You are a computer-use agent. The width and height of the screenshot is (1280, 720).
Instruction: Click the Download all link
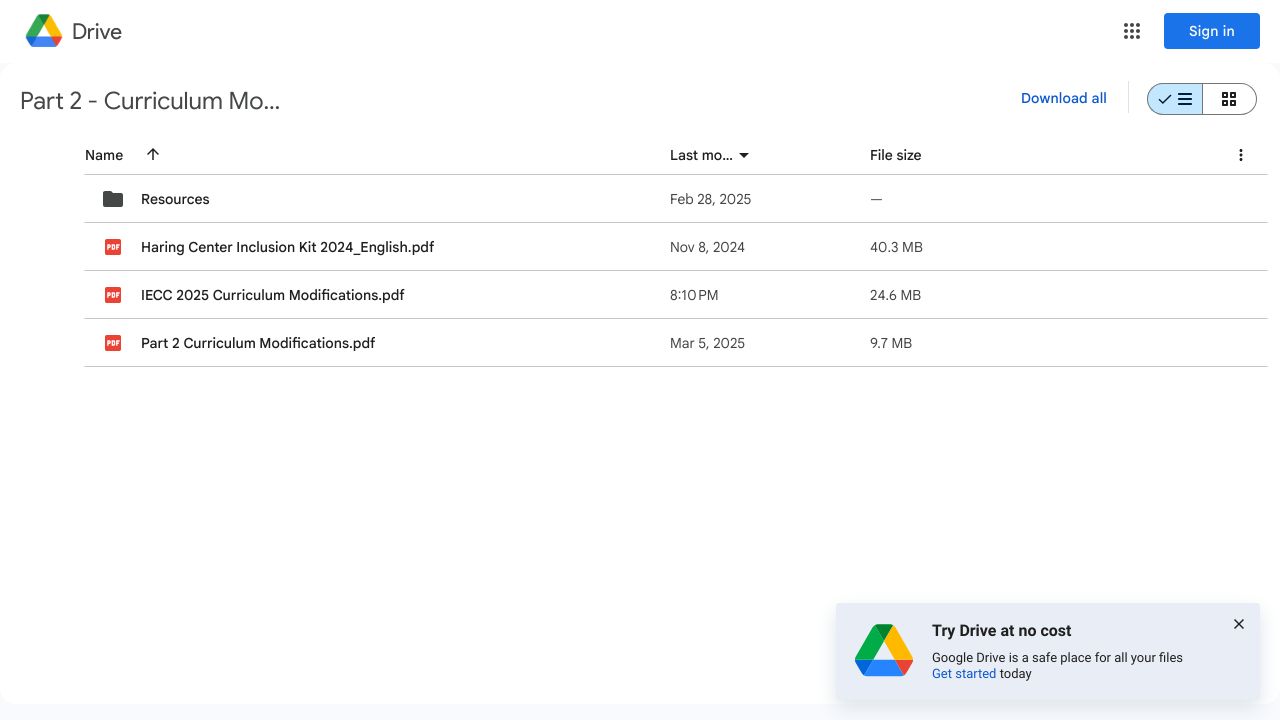pyautogui.click(x=1064, y=98)
